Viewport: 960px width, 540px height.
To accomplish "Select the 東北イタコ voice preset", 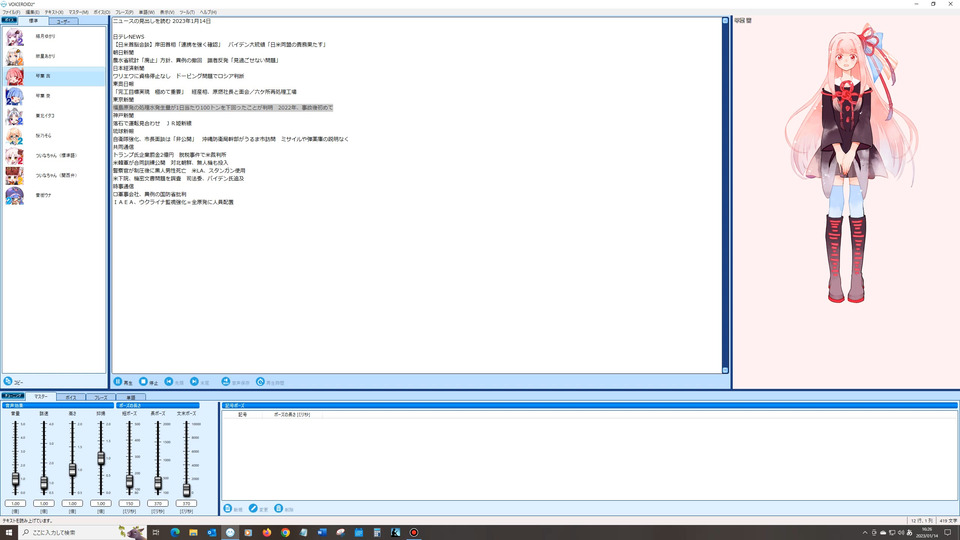I will tap(54, 116).
